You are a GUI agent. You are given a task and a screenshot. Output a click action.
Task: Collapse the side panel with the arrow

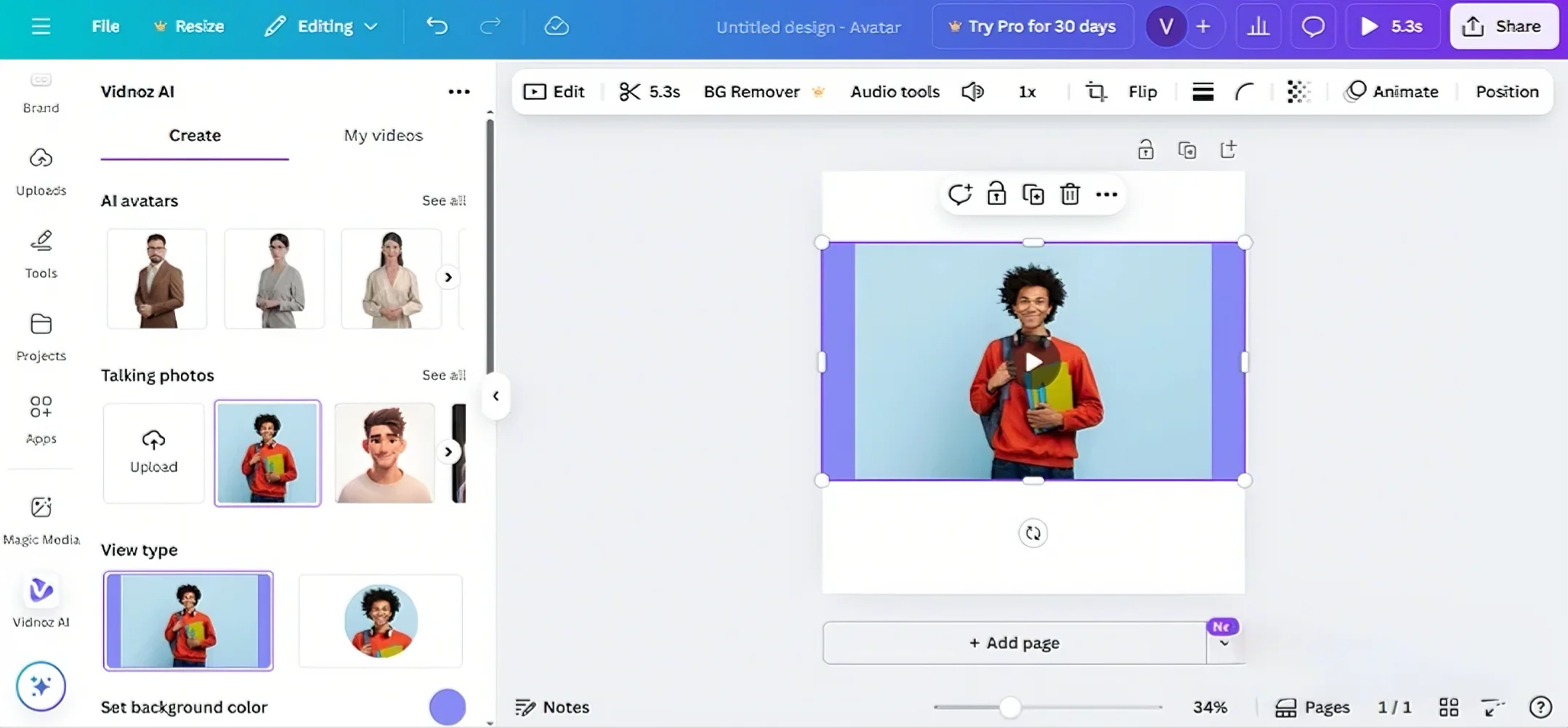tap(496, 396)
